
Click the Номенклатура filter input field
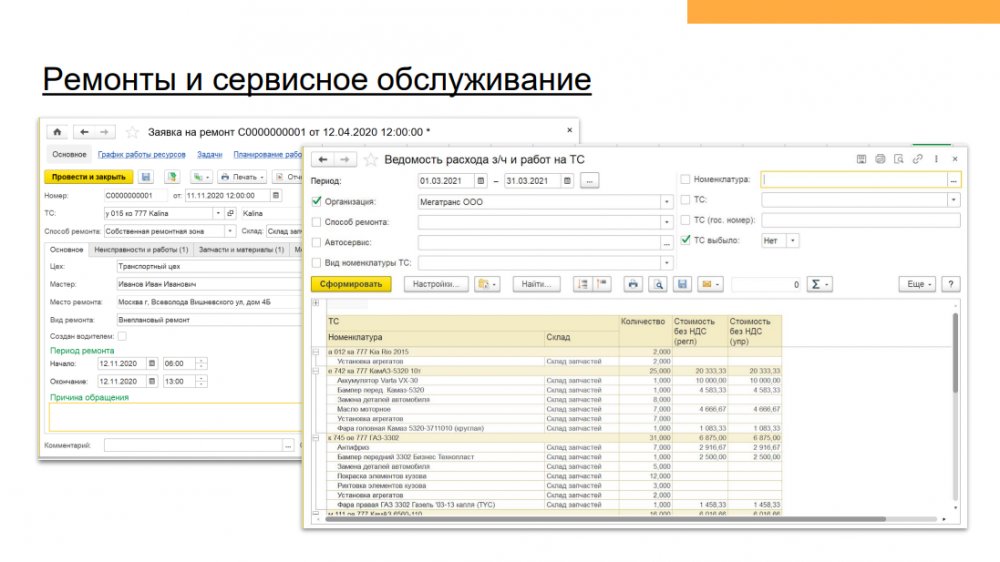point(854,180)
